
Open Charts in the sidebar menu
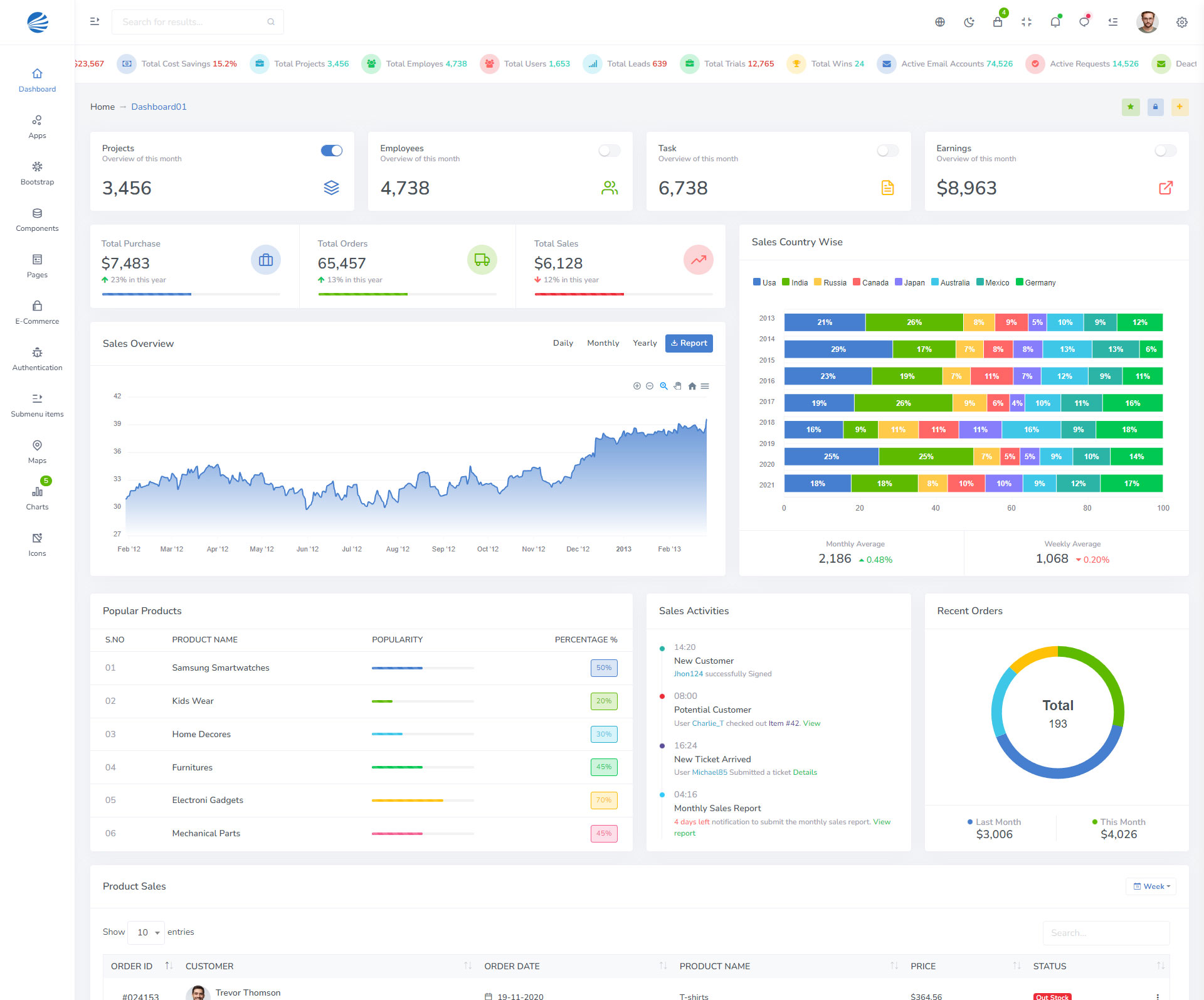tap(37, 497)
